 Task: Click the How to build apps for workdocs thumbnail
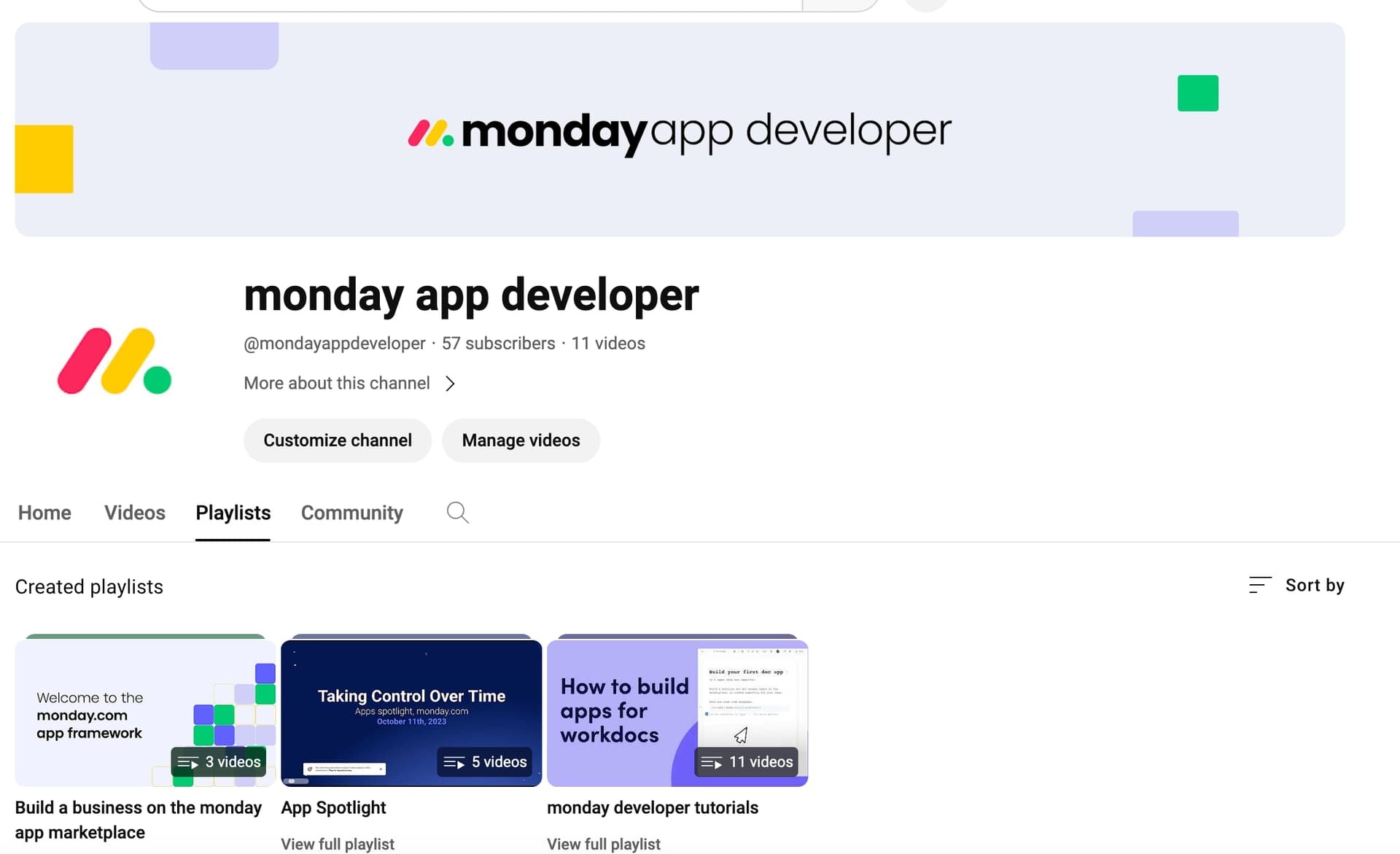coord(677,713)
